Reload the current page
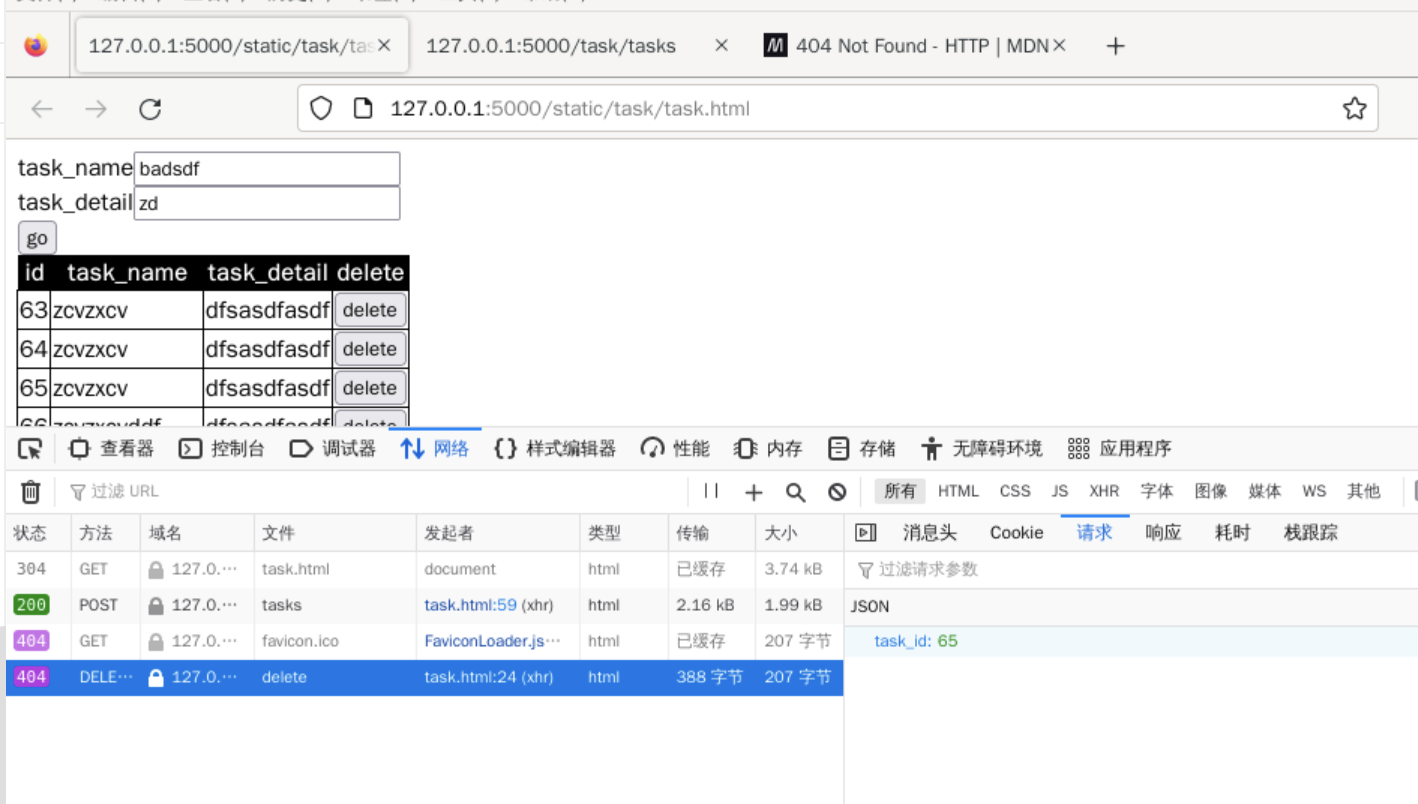Screen dimensions: 1418x804 point(150,109)
